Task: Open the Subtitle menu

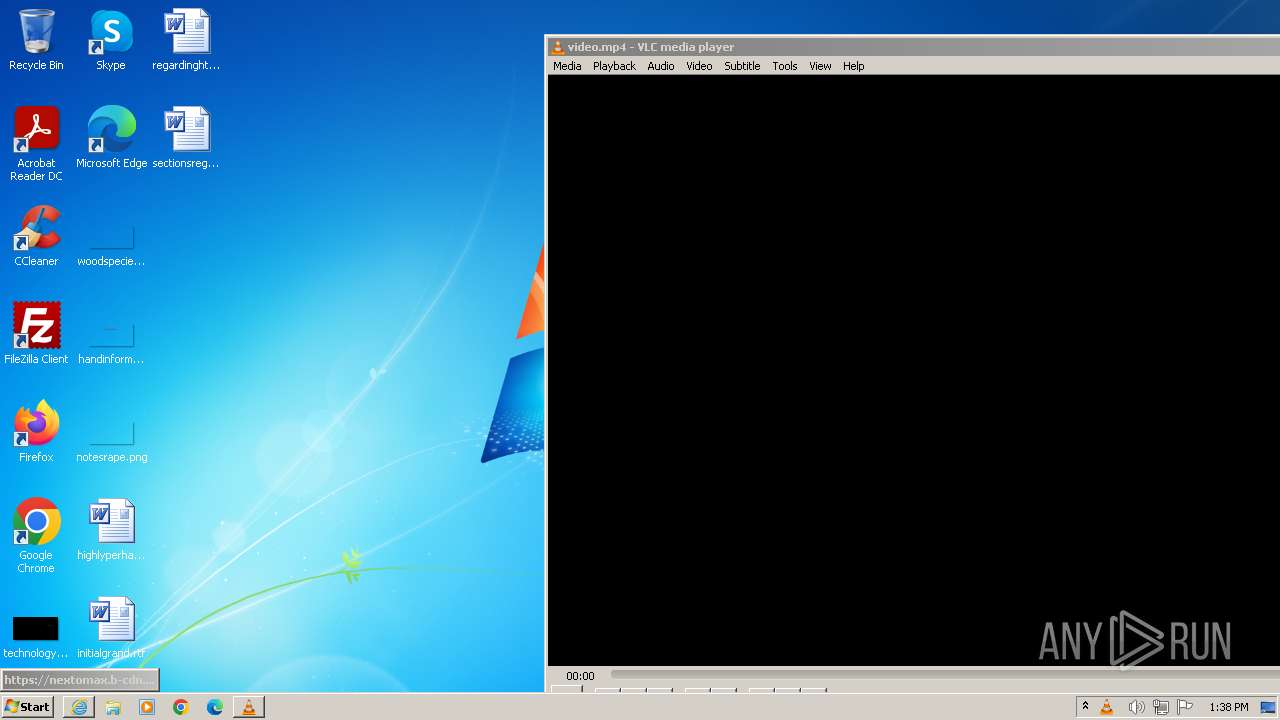Action: click(742, 66)
